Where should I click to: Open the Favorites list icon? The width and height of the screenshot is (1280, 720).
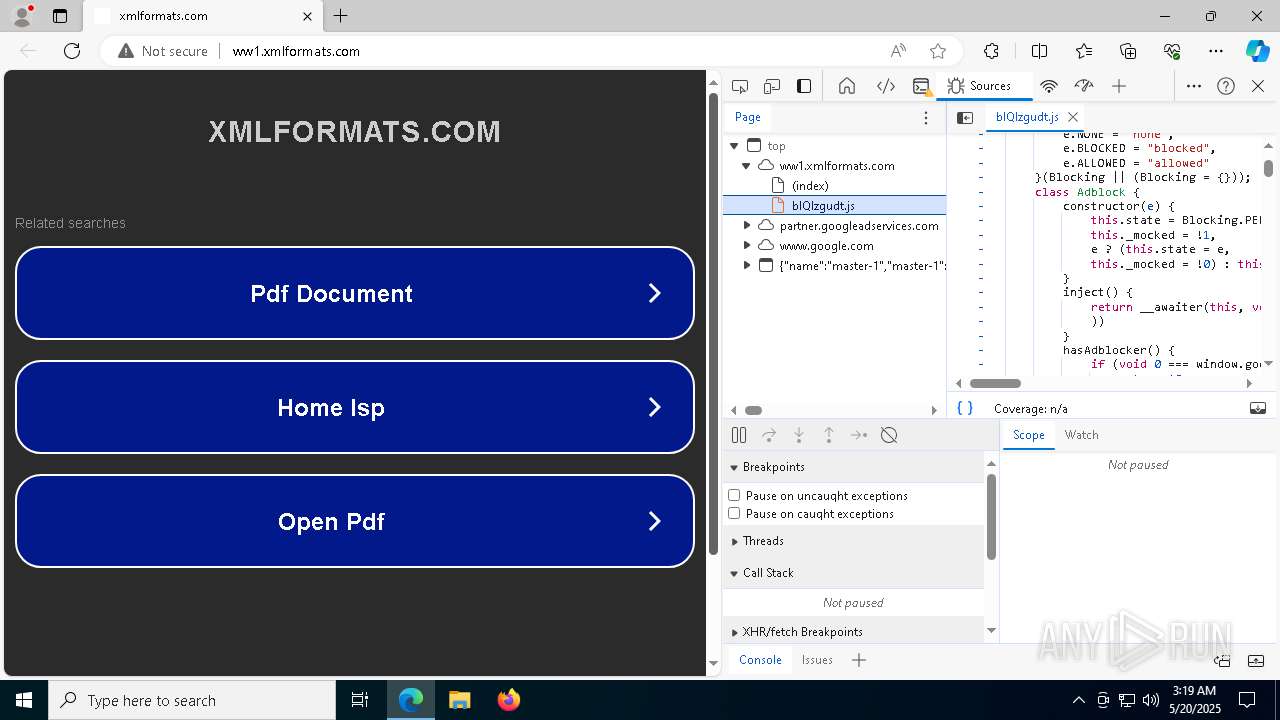(1084, 51)
